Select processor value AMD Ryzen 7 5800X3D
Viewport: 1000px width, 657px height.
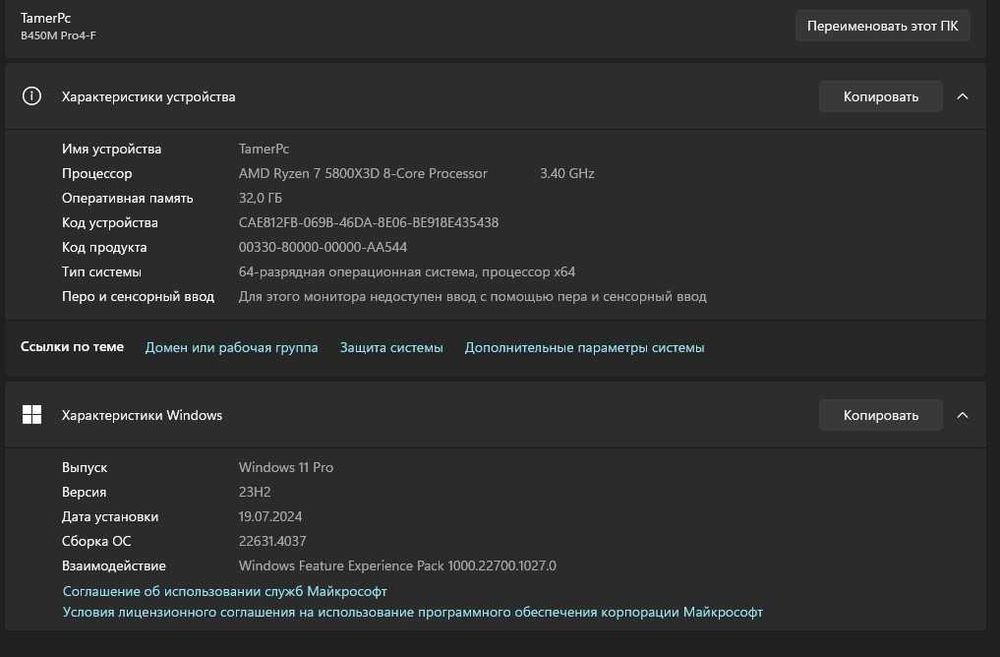[x=363, y=173]
